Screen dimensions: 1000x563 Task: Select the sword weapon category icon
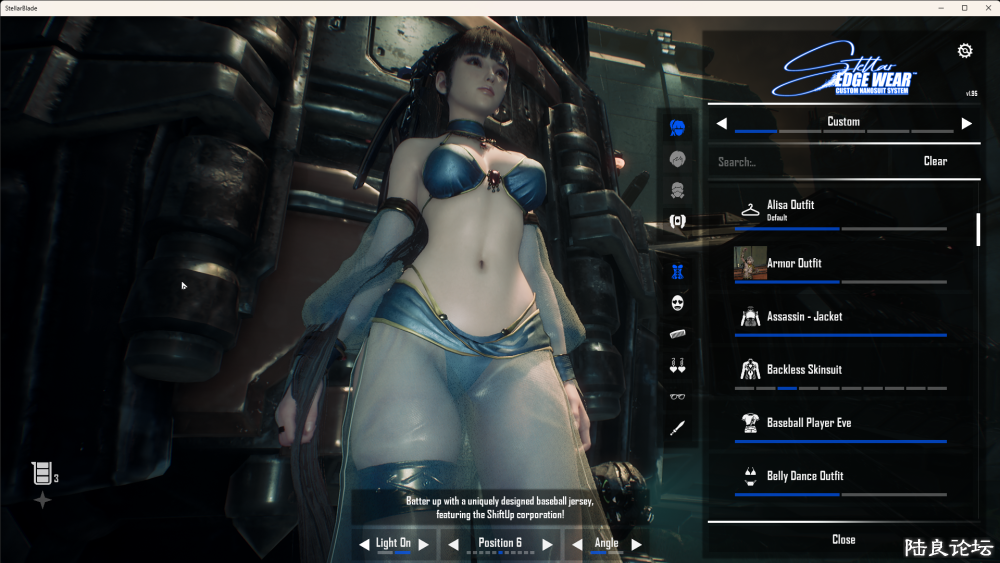(x=677, y=427)
